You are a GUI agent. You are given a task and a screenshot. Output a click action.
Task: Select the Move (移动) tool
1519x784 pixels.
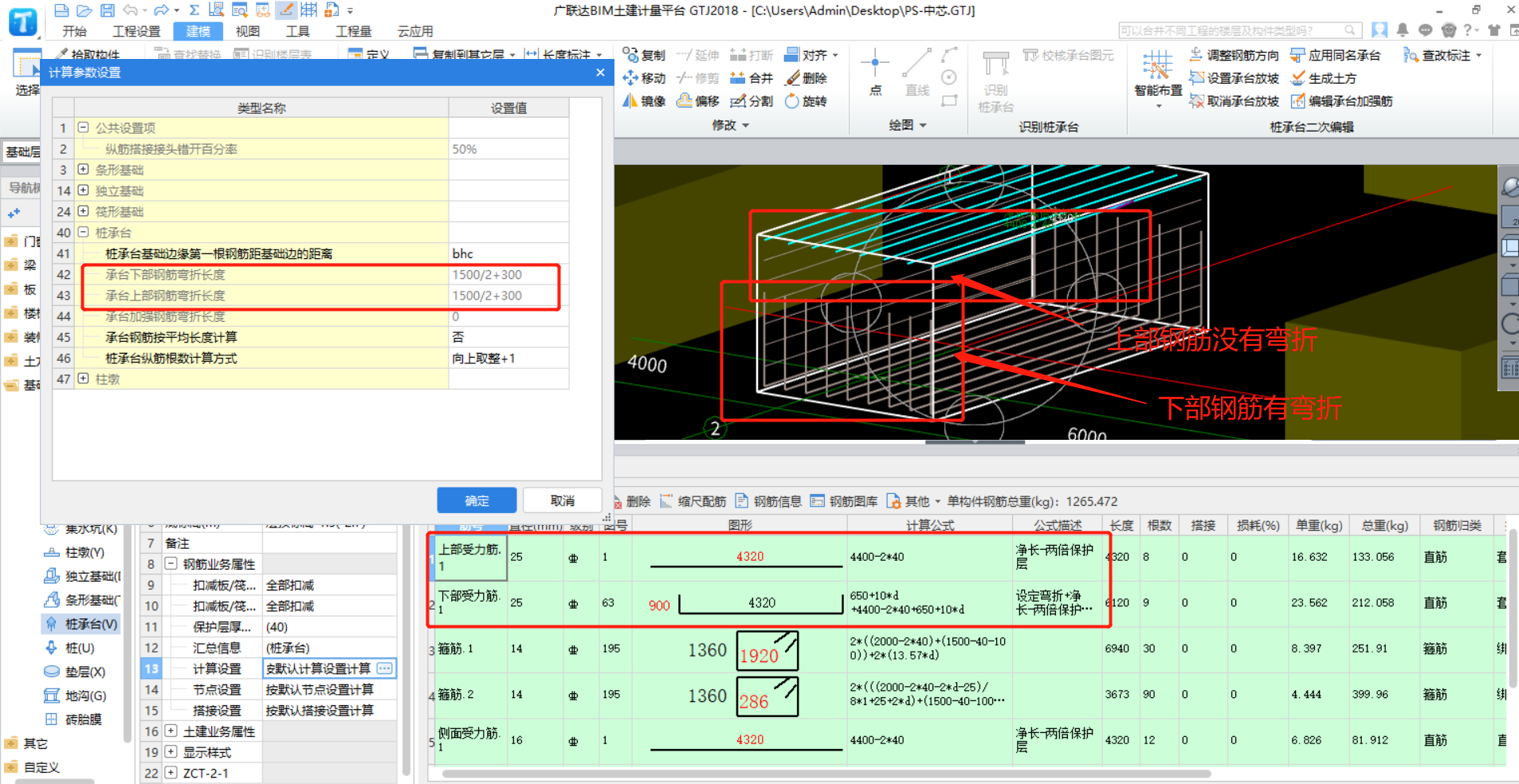click(x=644, y=78)
